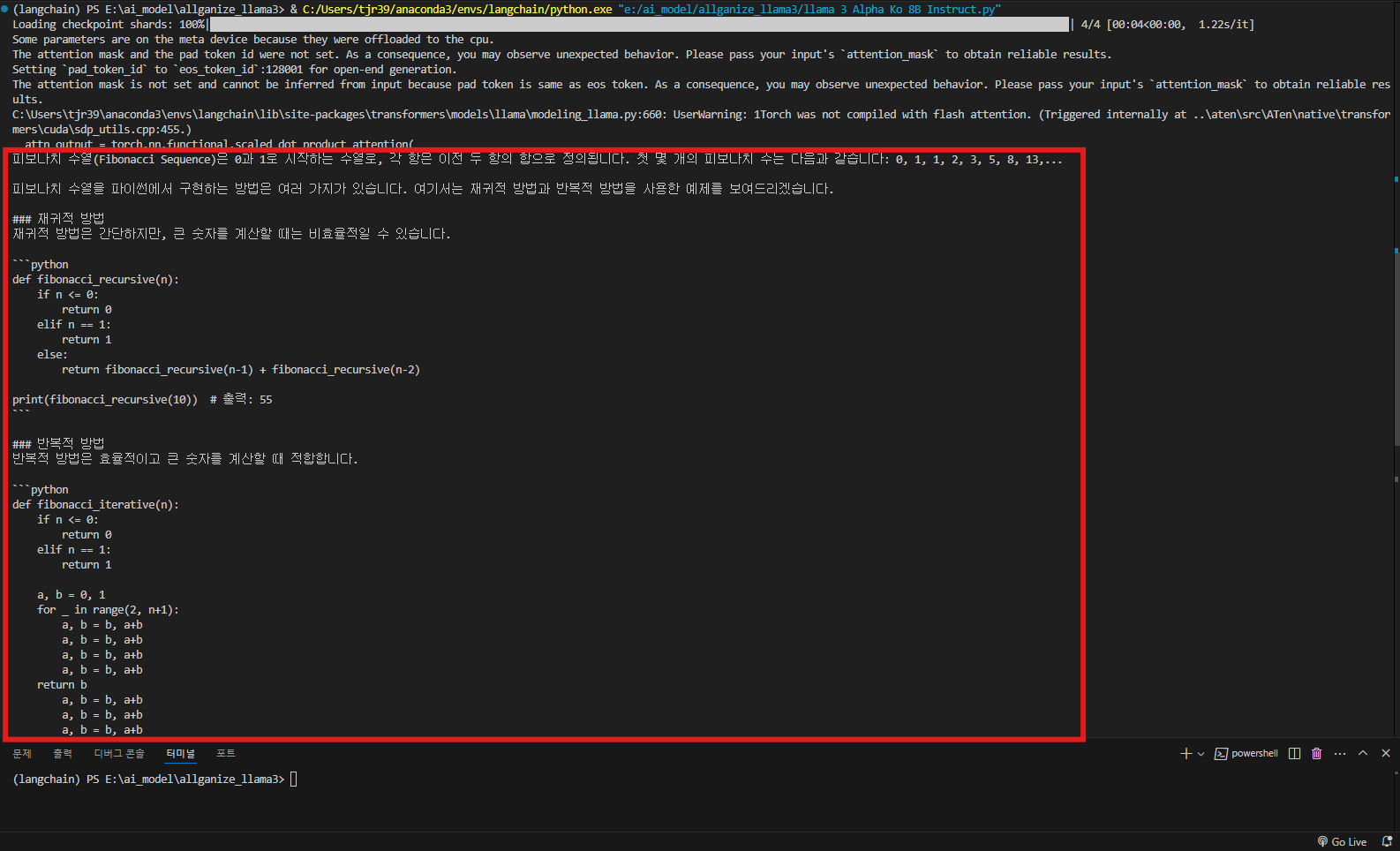This screenshot has width=1400, height=851.
Task: Click the python.exe path in command line
Action: 457,9
